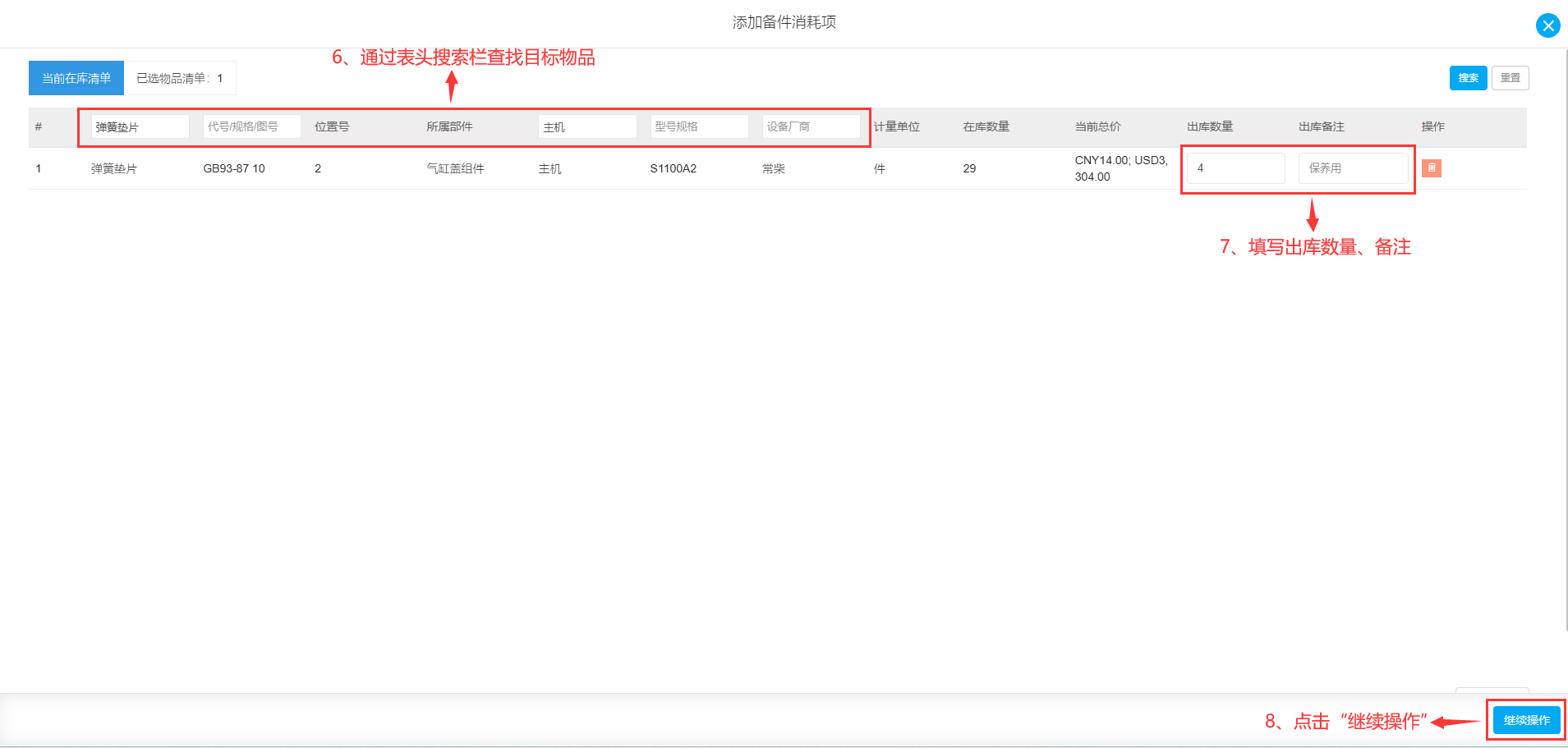
Task: Select the 当前总价 column header
Action: point(1098,126)
